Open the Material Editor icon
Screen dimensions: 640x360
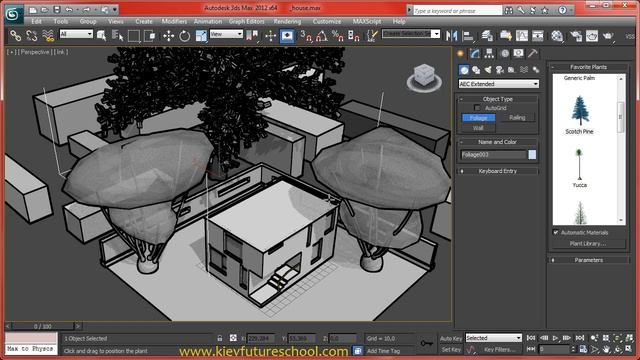[x=557, y=36]
